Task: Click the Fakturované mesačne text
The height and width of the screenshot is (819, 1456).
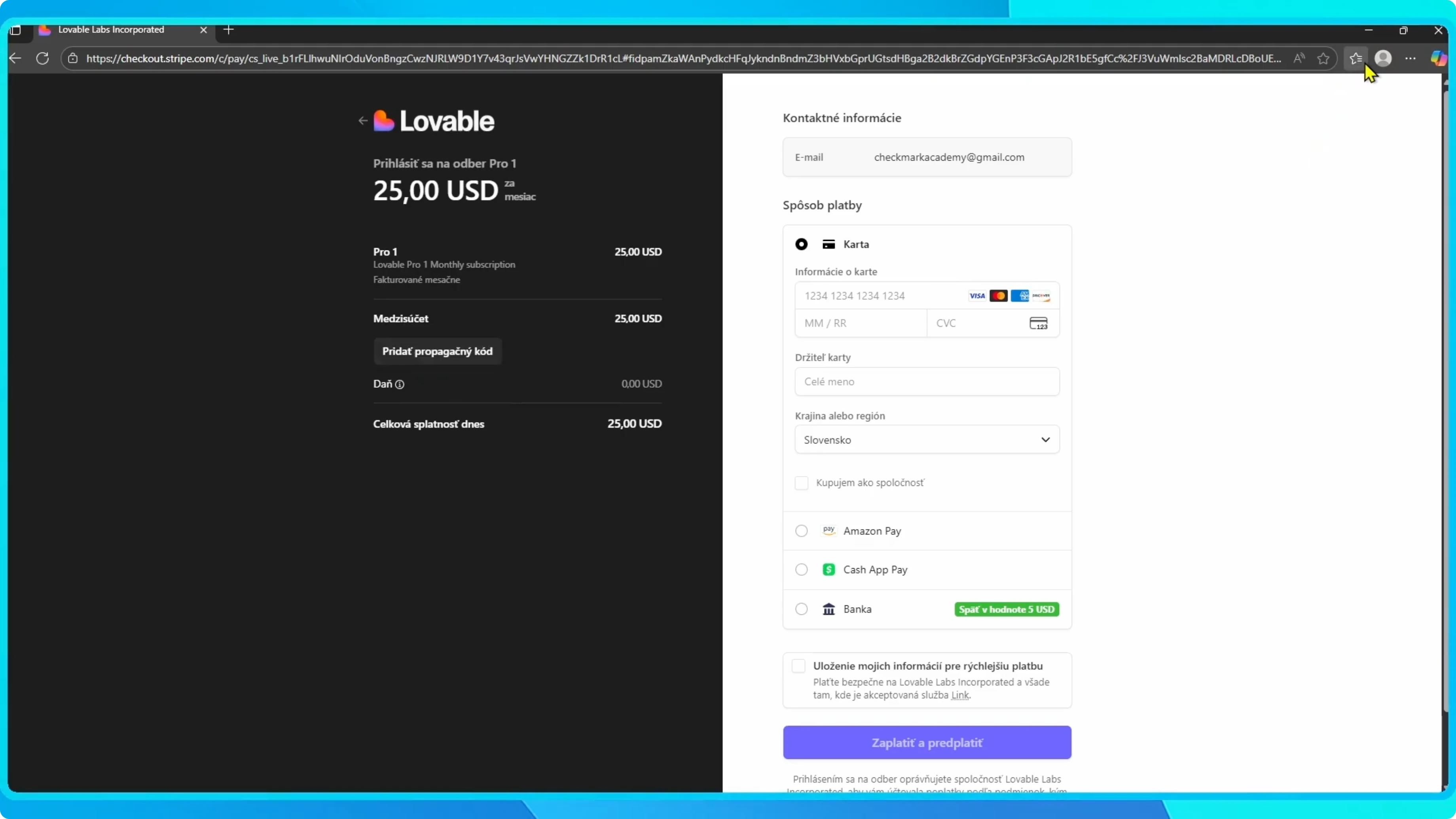Action: (x=417, y=280)
